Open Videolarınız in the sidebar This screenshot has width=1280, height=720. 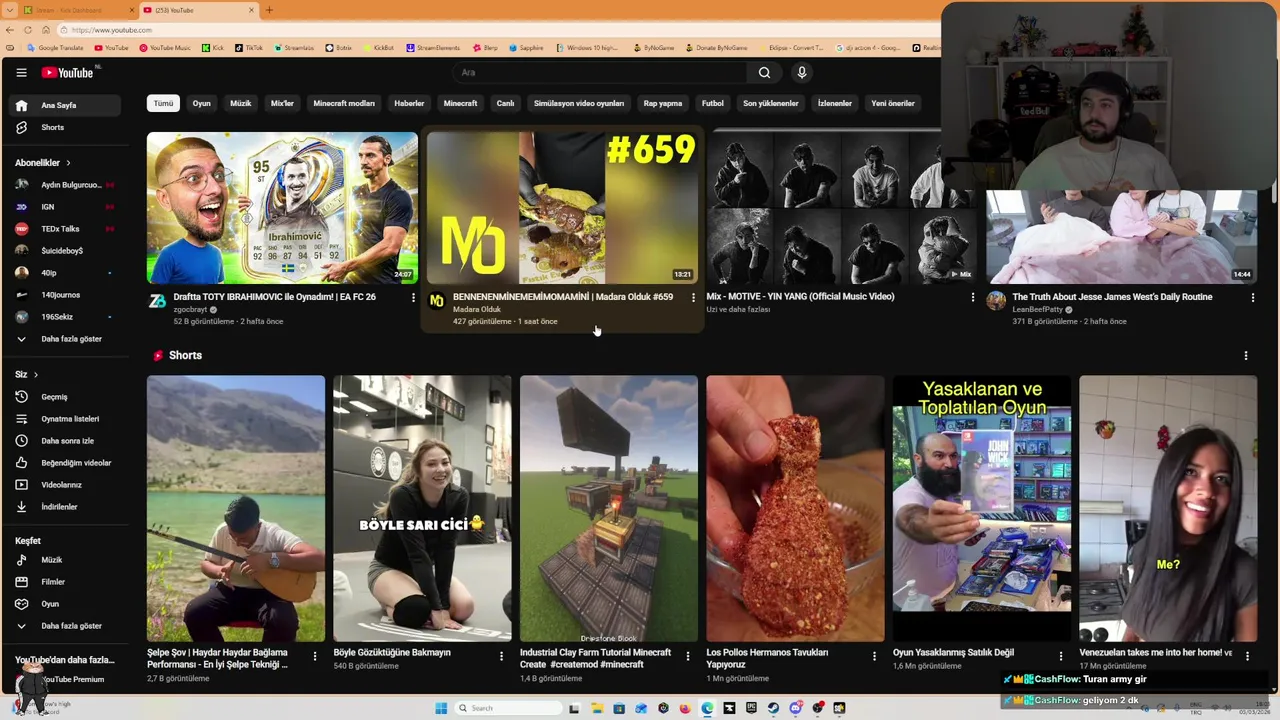[66, 485]
